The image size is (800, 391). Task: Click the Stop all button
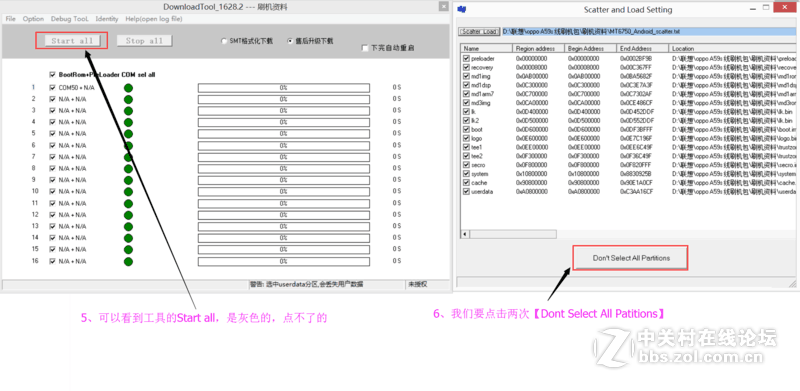(x=144, y=41)
